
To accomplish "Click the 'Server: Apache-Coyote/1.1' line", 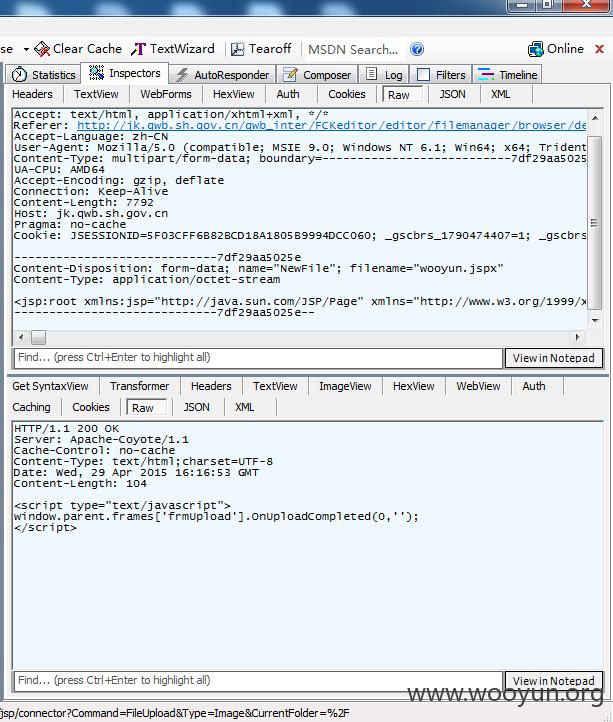I will pyautogui.click(x=101, y=439).
